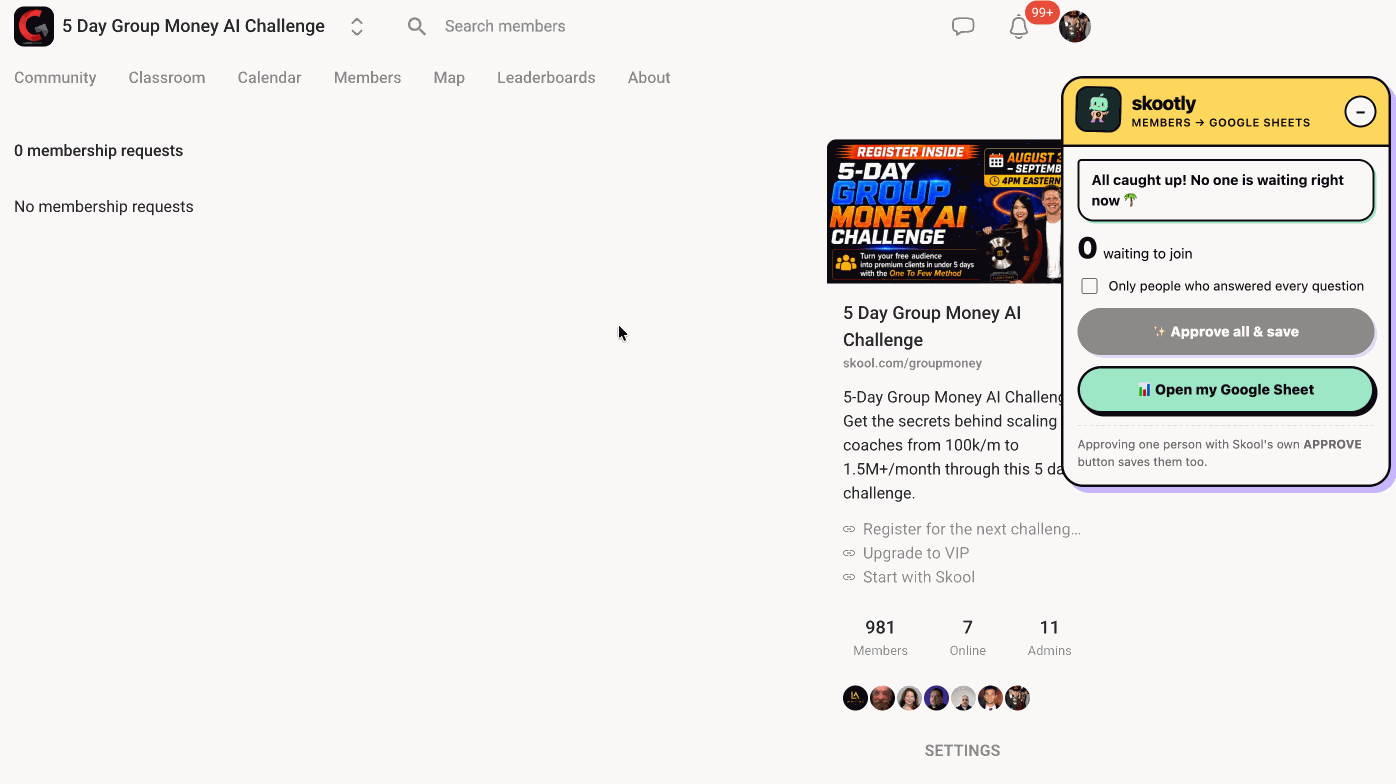Tick Only people who answered every question
Screen dimensions: 1396x784
(1090, 286)
